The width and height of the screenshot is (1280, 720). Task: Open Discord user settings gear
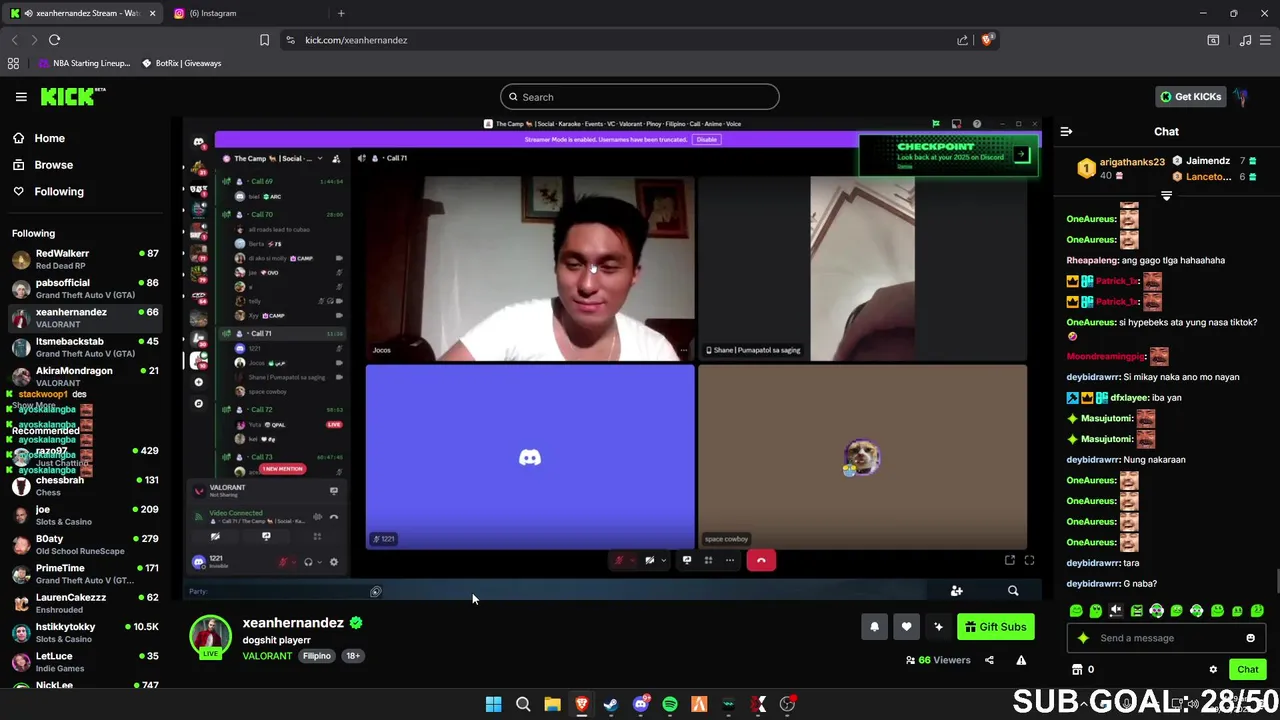(333, 562)
